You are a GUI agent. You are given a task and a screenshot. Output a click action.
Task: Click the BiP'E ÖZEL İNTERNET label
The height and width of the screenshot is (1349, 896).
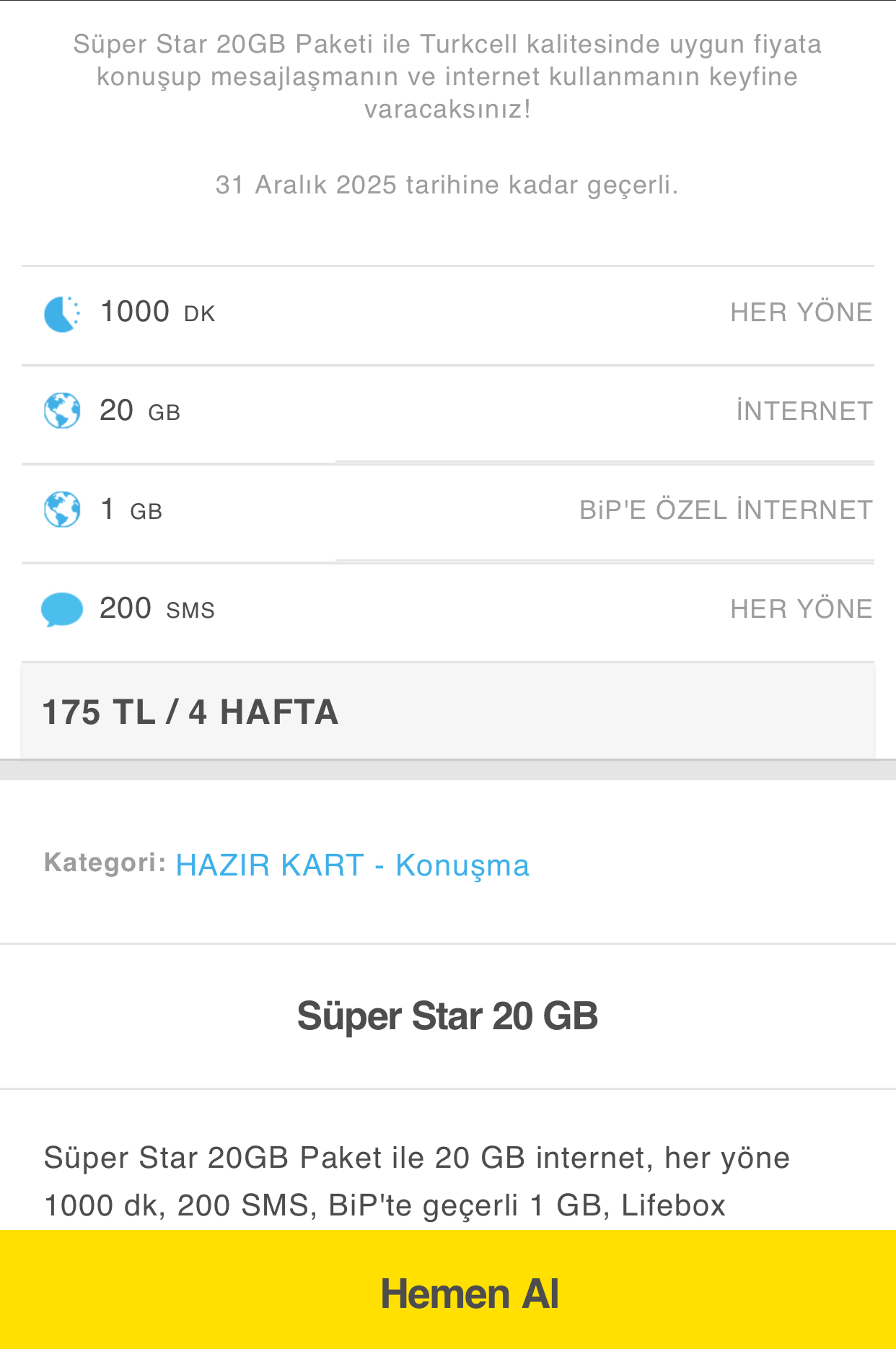(726, 510)
